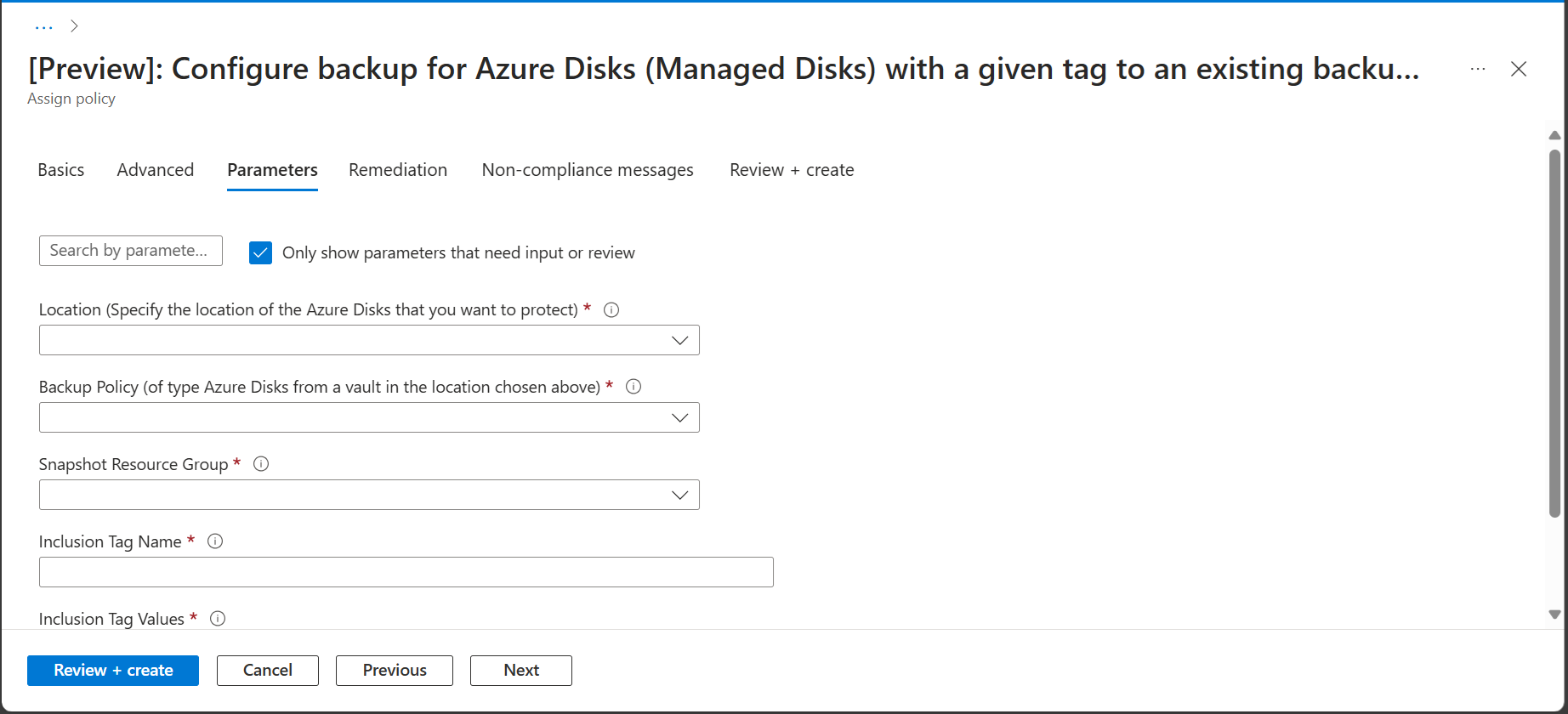The height and width of the screenshot is (714, 1568).
Task: Click the Next button
Action: [521, 671]
